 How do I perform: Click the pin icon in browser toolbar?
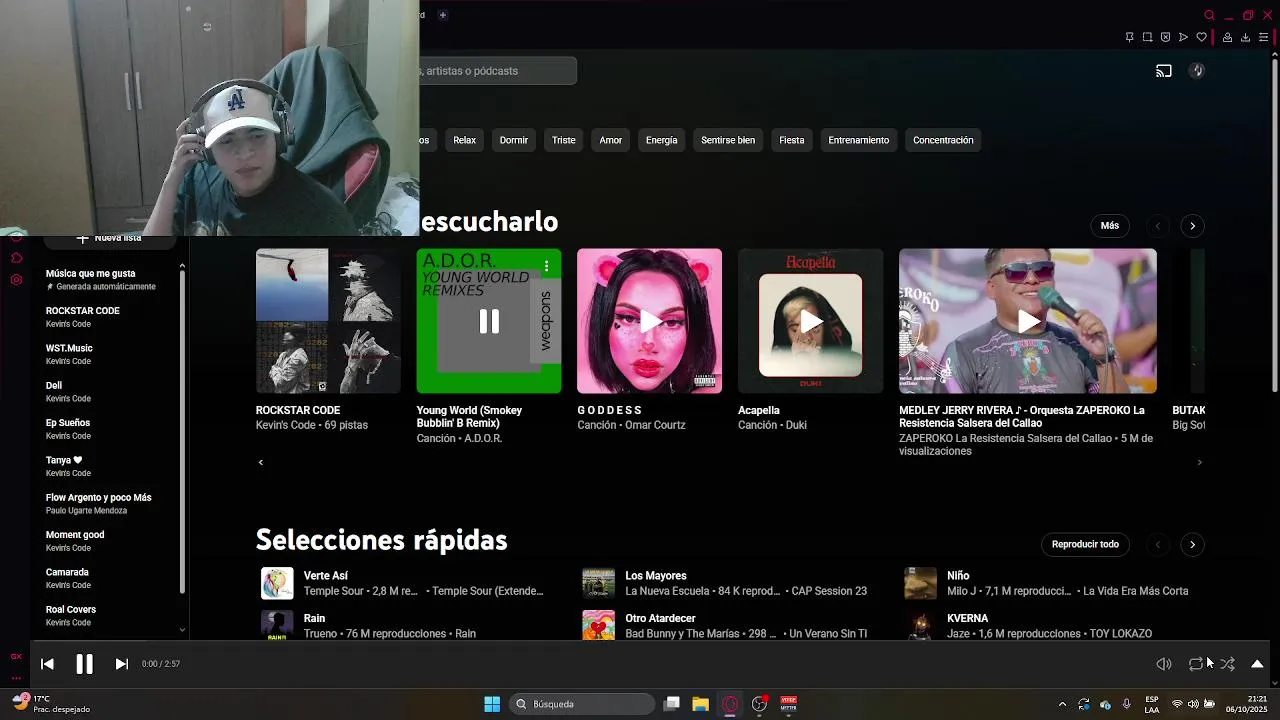[x=1129, y=37]
